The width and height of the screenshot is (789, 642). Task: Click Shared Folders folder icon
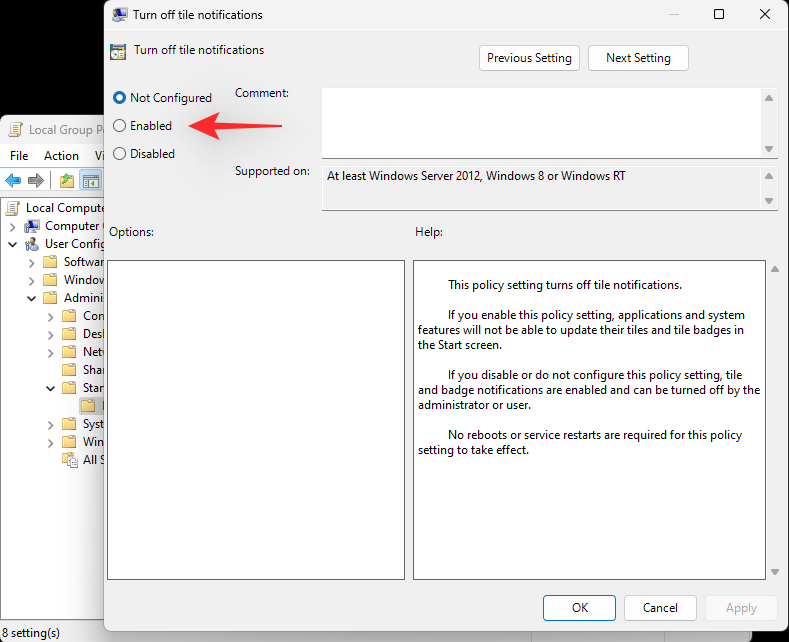click(x=69, y=370)
